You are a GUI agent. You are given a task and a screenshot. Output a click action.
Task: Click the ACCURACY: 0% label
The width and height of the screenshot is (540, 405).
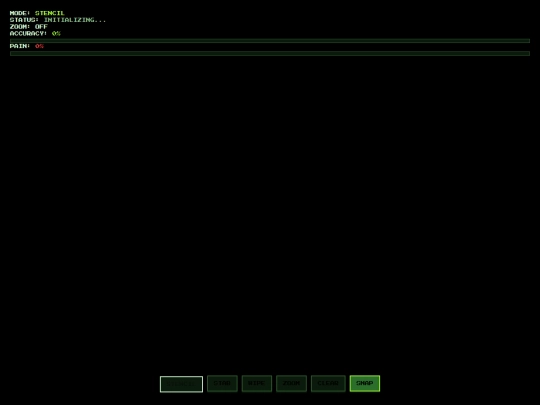pyautogui.click(x=35, y=33)
